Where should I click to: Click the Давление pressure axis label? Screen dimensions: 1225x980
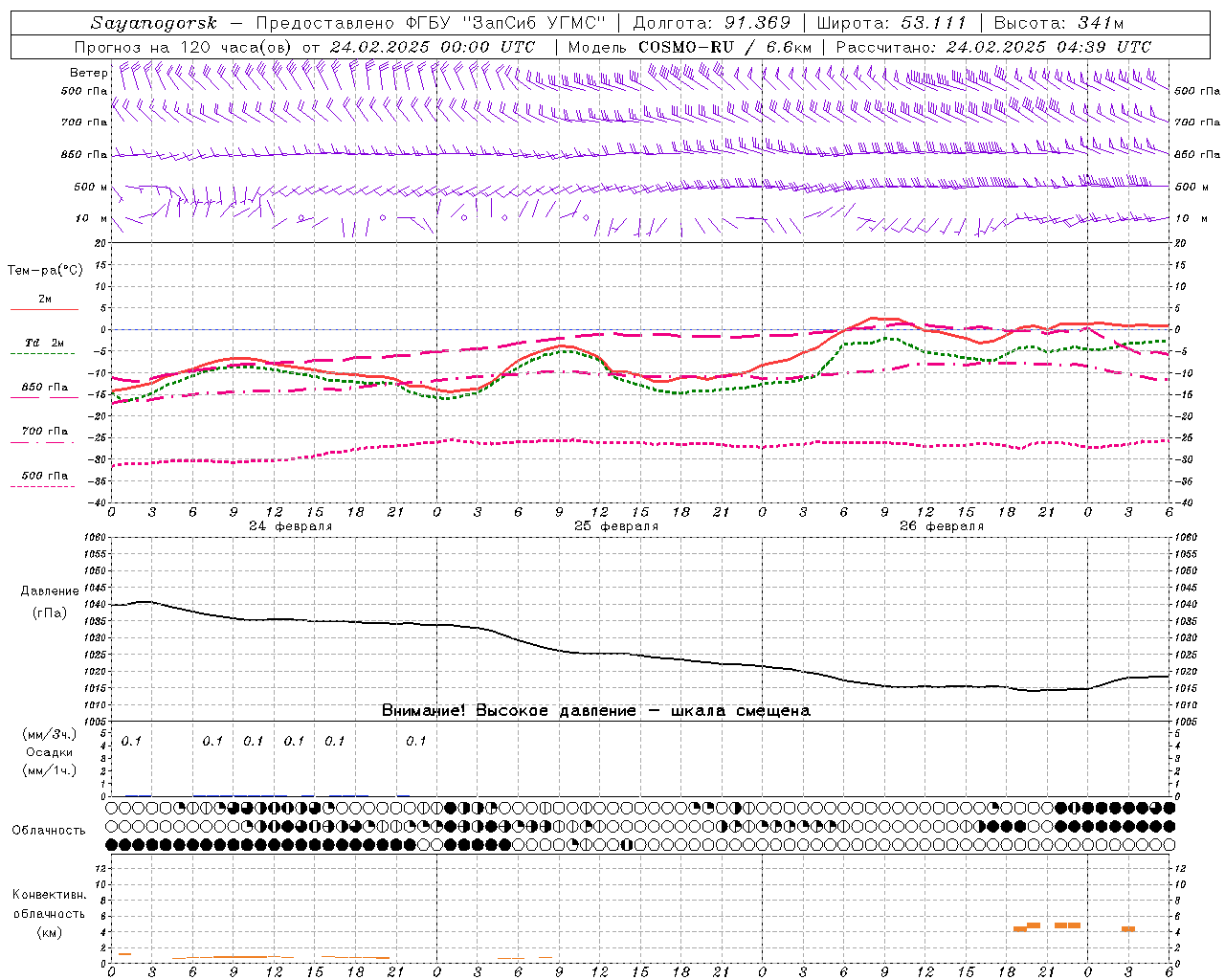point(49,591)
